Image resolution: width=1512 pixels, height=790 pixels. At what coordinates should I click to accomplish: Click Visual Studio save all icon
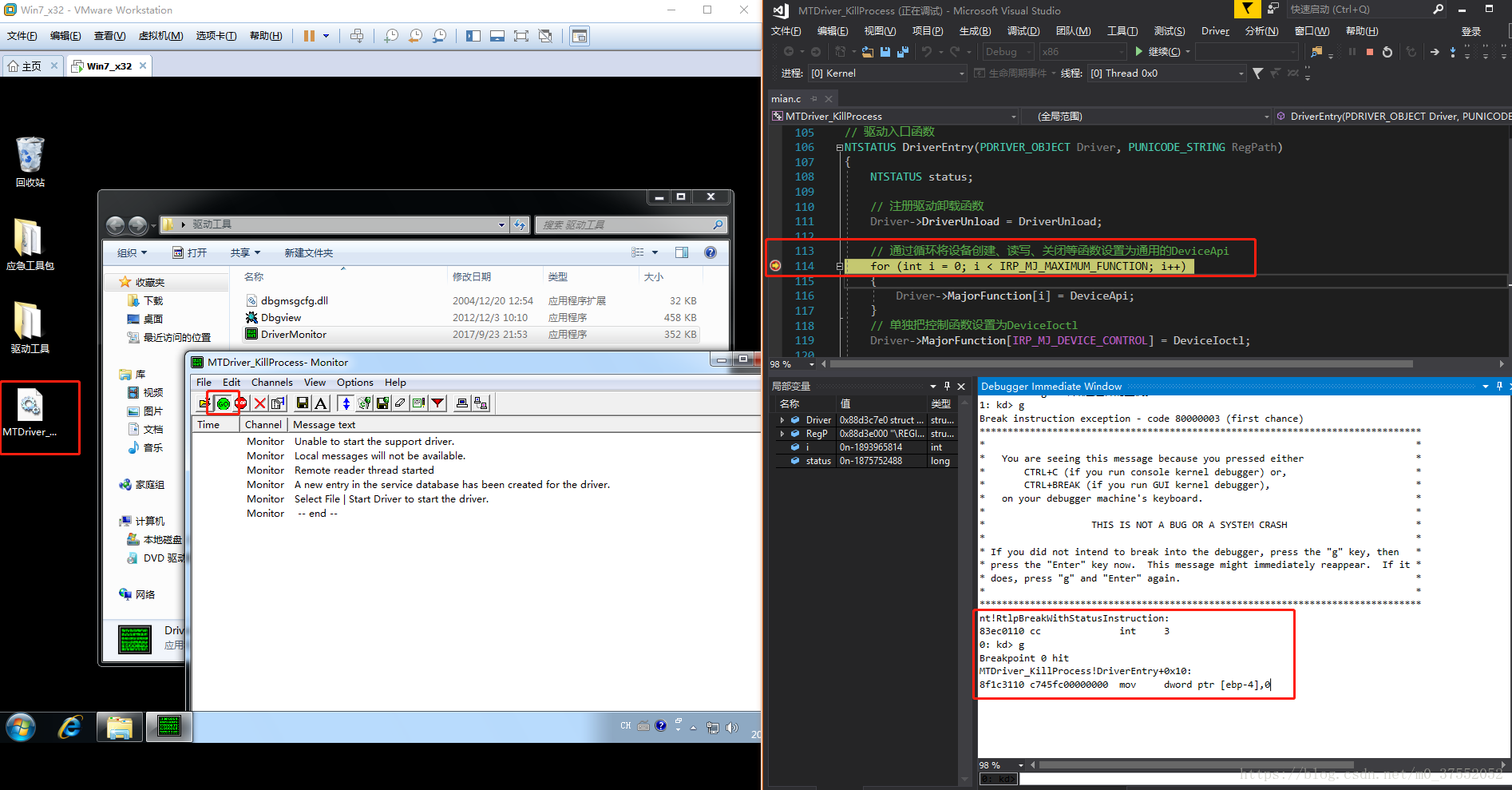(903, 52)
